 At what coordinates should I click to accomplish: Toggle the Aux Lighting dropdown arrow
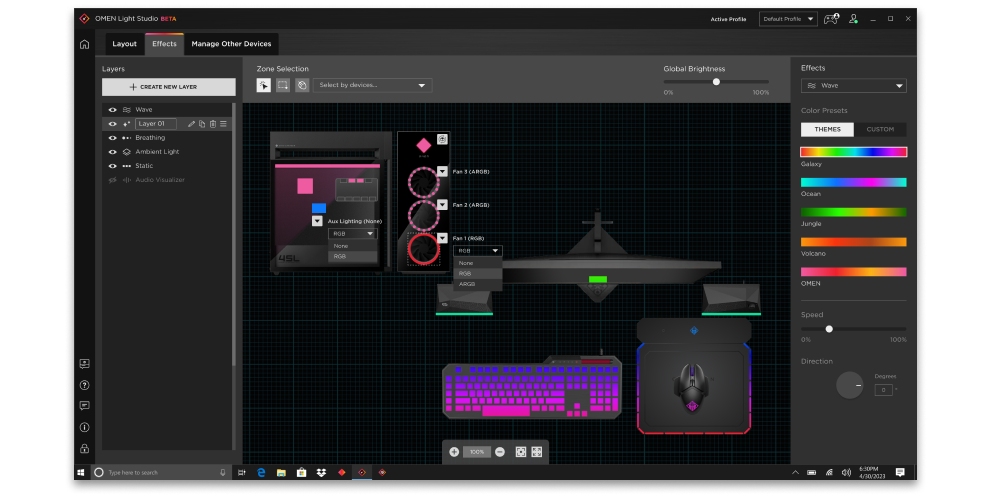(x=317, y=221)
